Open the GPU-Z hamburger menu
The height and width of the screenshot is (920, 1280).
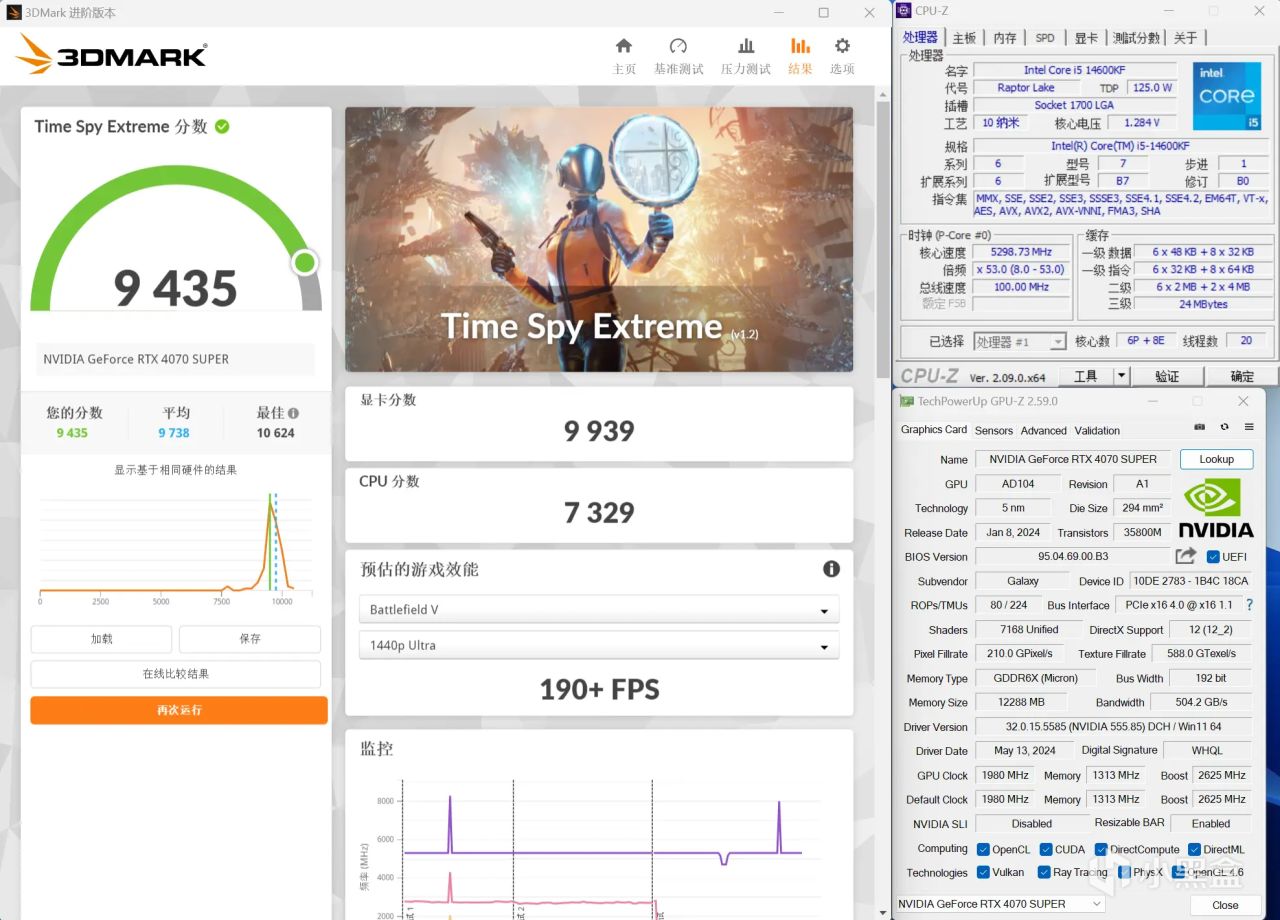click(x=1249, y=427)
